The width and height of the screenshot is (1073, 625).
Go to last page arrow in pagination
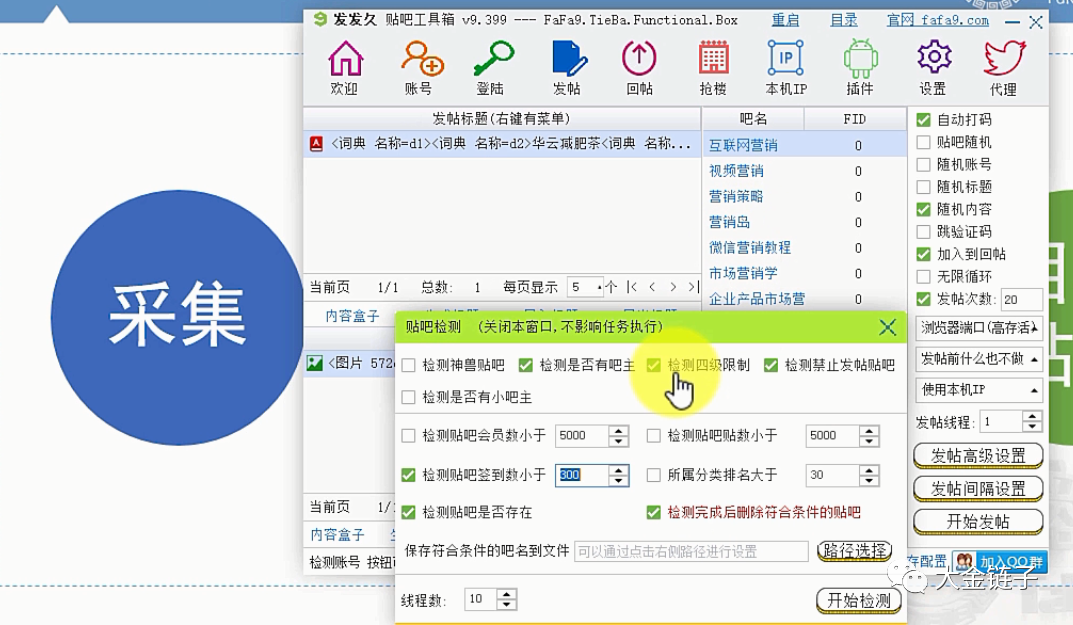[693, 287]
